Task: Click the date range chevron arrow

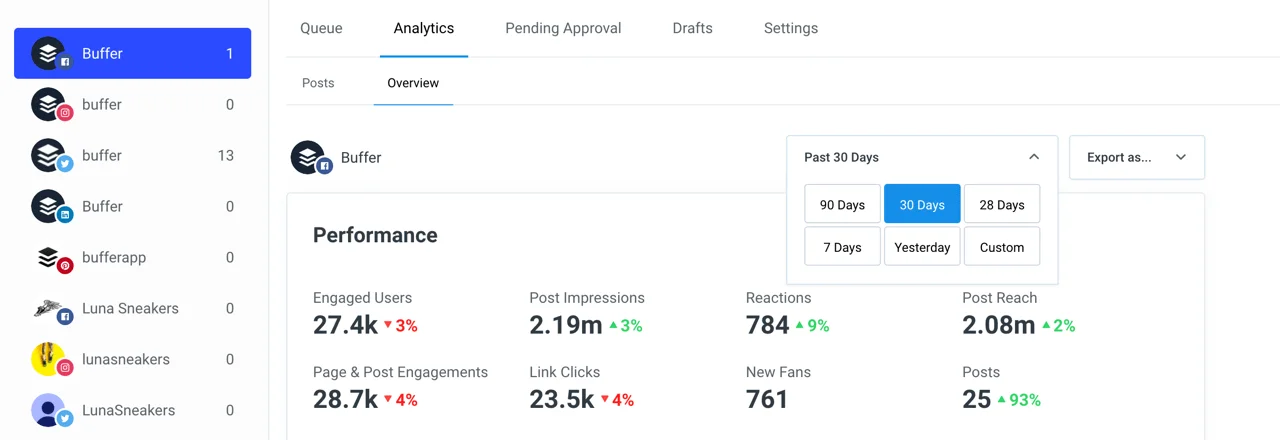Action: click(1034, 157)
